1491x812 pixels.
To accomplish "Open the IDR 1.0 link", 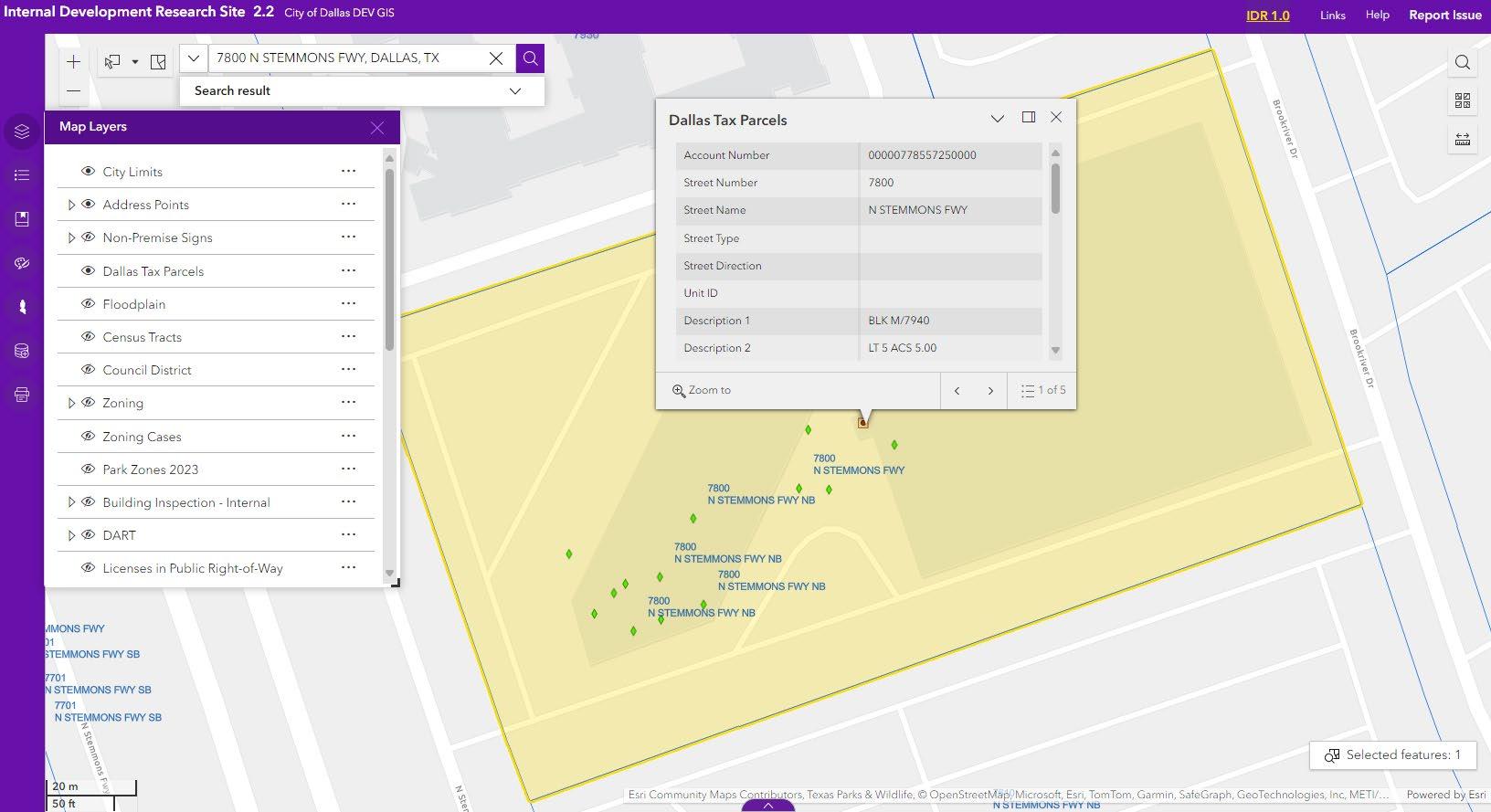I will (1268, 16).
